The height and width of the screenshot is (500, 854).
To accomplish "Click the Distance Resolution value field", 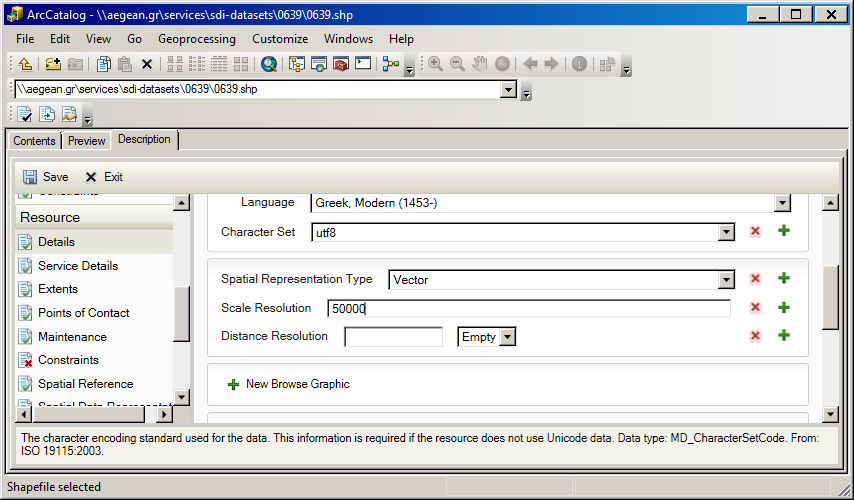I will tap(393, 337).
